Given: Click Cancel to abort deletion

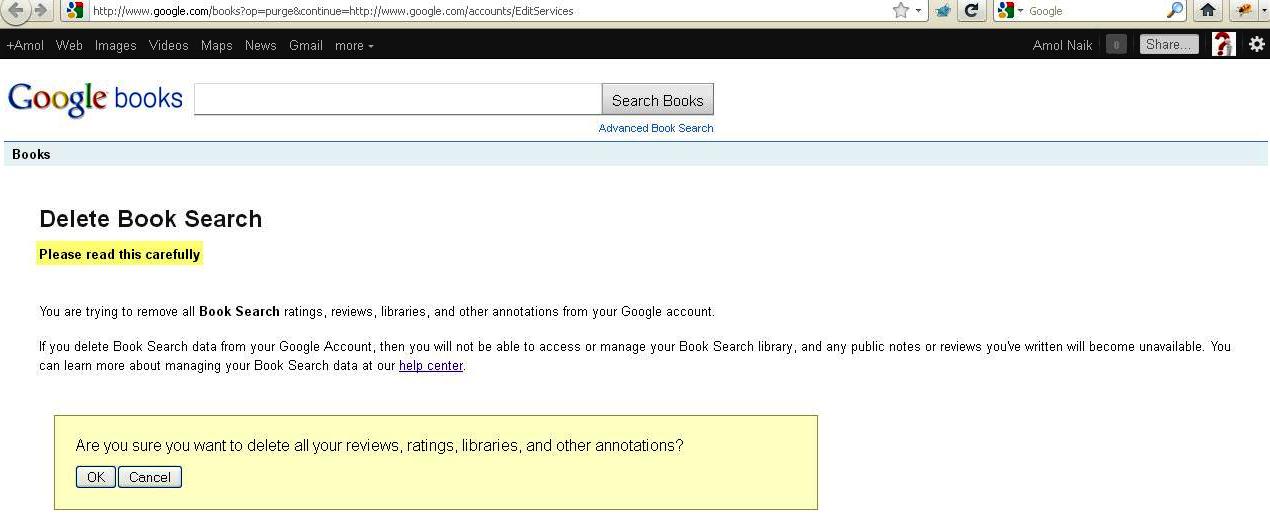Looking at the screenshot, I should click(x=150, y=477).
